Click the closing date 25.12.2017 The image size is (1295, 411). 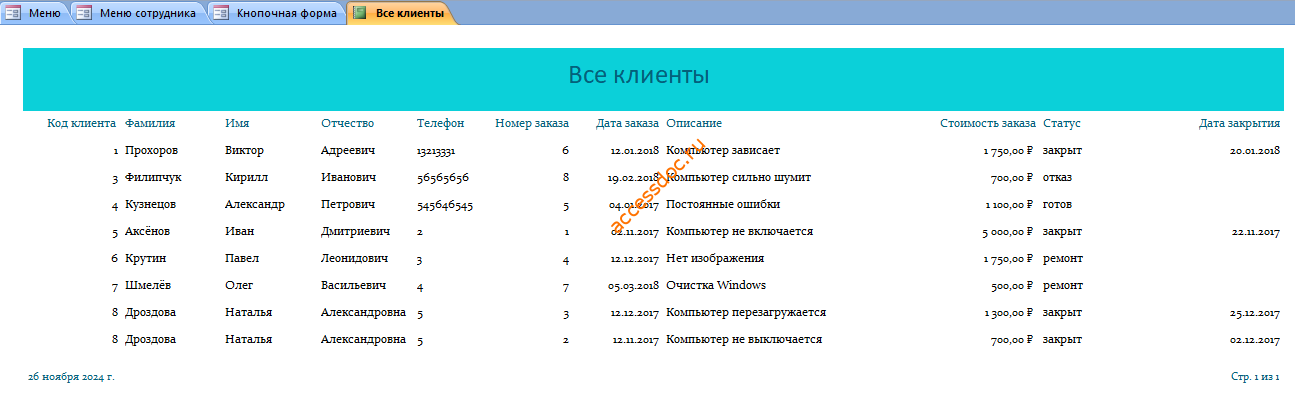click(1255, 312)
